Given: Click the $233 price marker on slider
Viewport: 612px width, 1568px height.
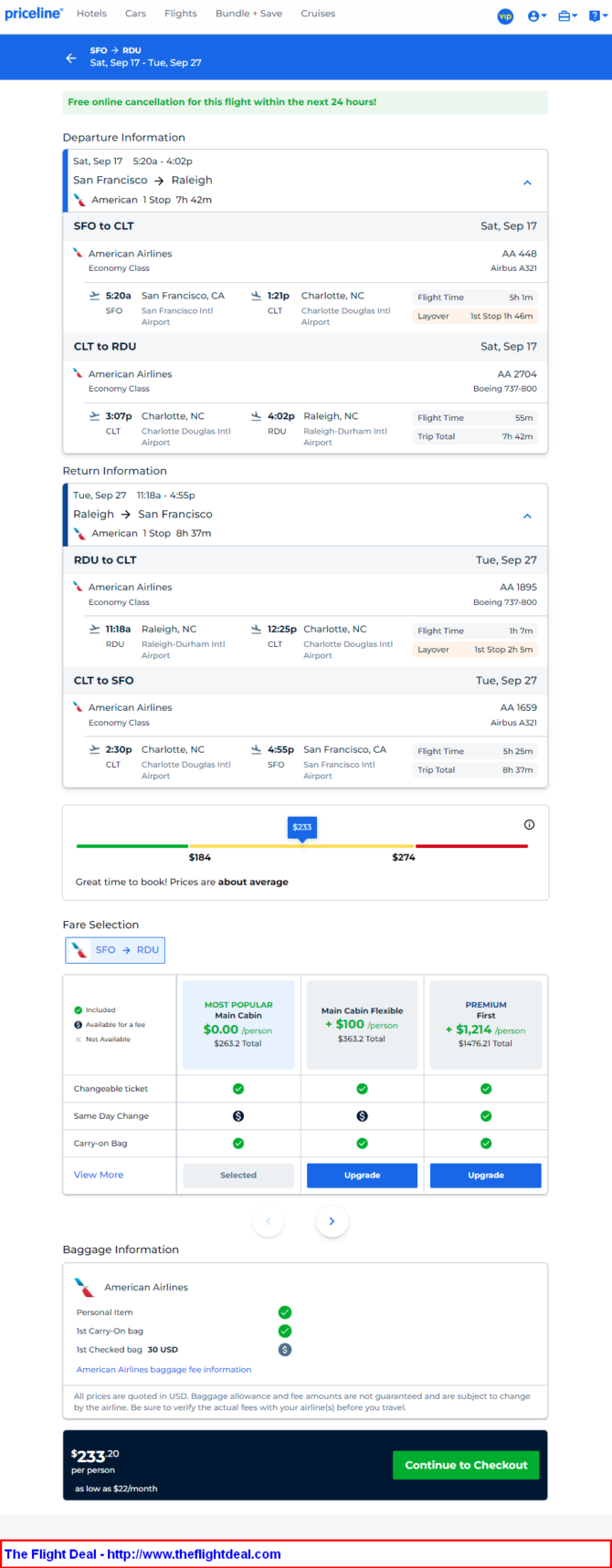Looking at the screenshot, I should pyautogui.click(x=301, y=828).
